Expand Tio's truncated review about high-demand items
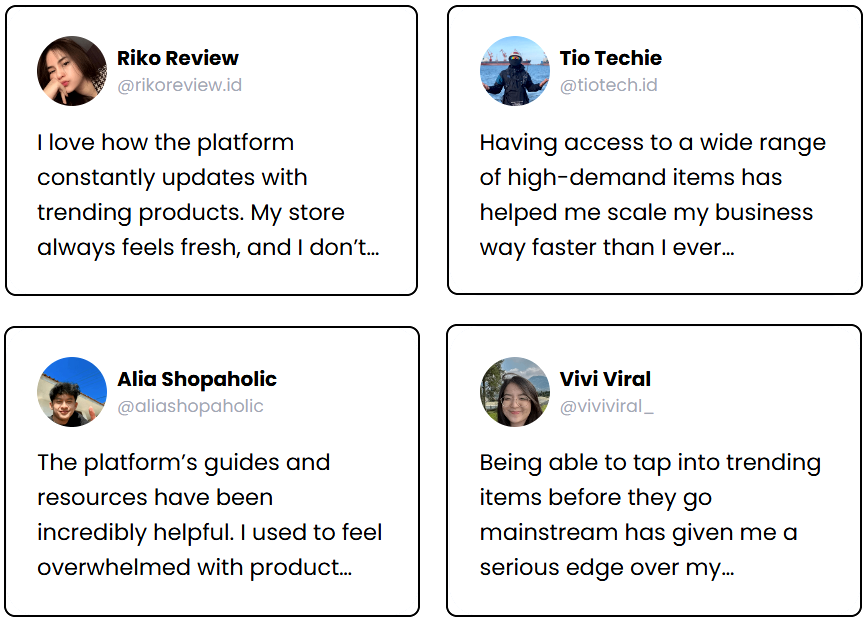Screen dimensions: 867x622 click(x=652, y=195)
